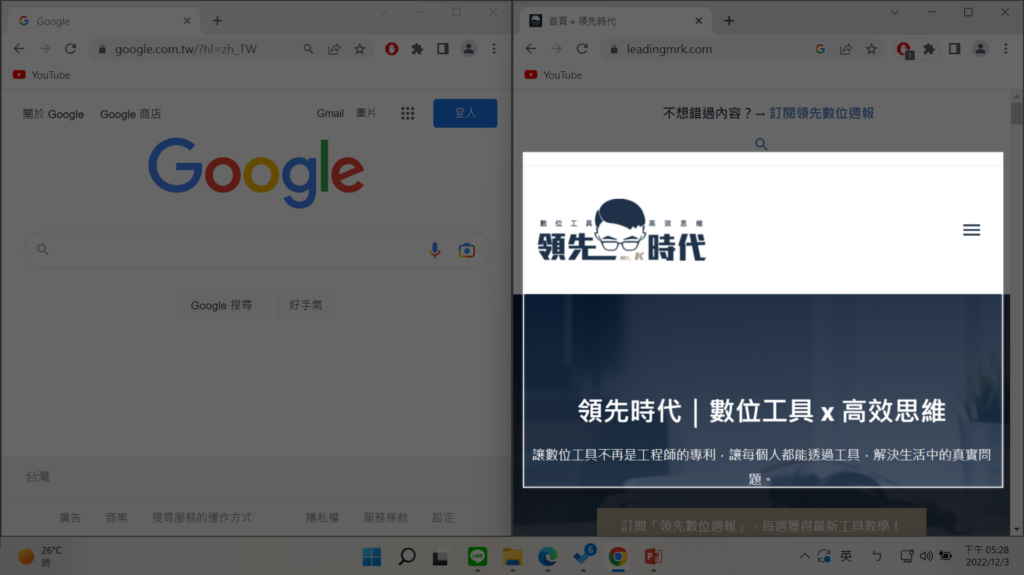
Task: Share the leadingmrk.com page
Action: click(846, 49)
